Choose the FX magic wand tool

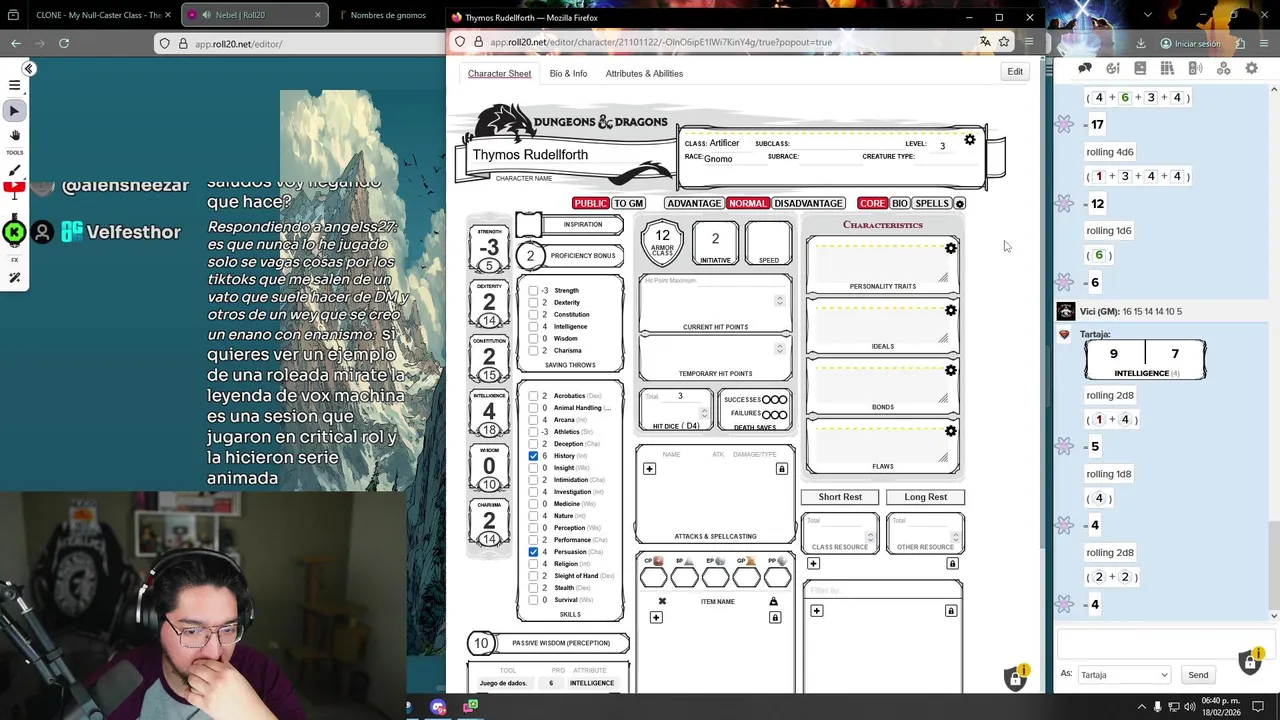click(14, 277)
